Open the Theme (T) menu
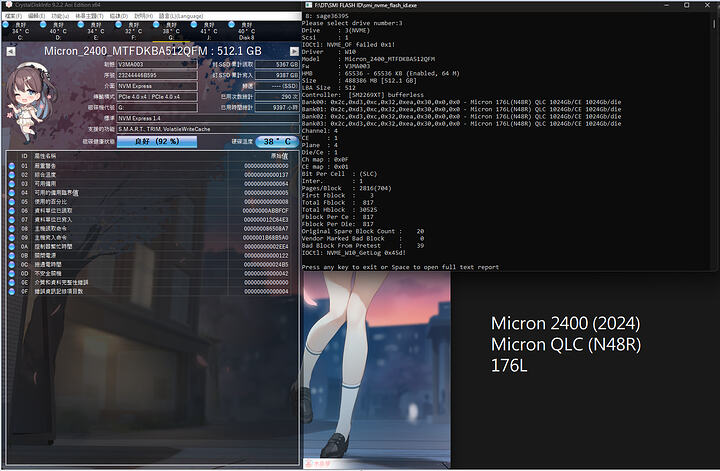 pyautogui.click(x=89, y=16)
